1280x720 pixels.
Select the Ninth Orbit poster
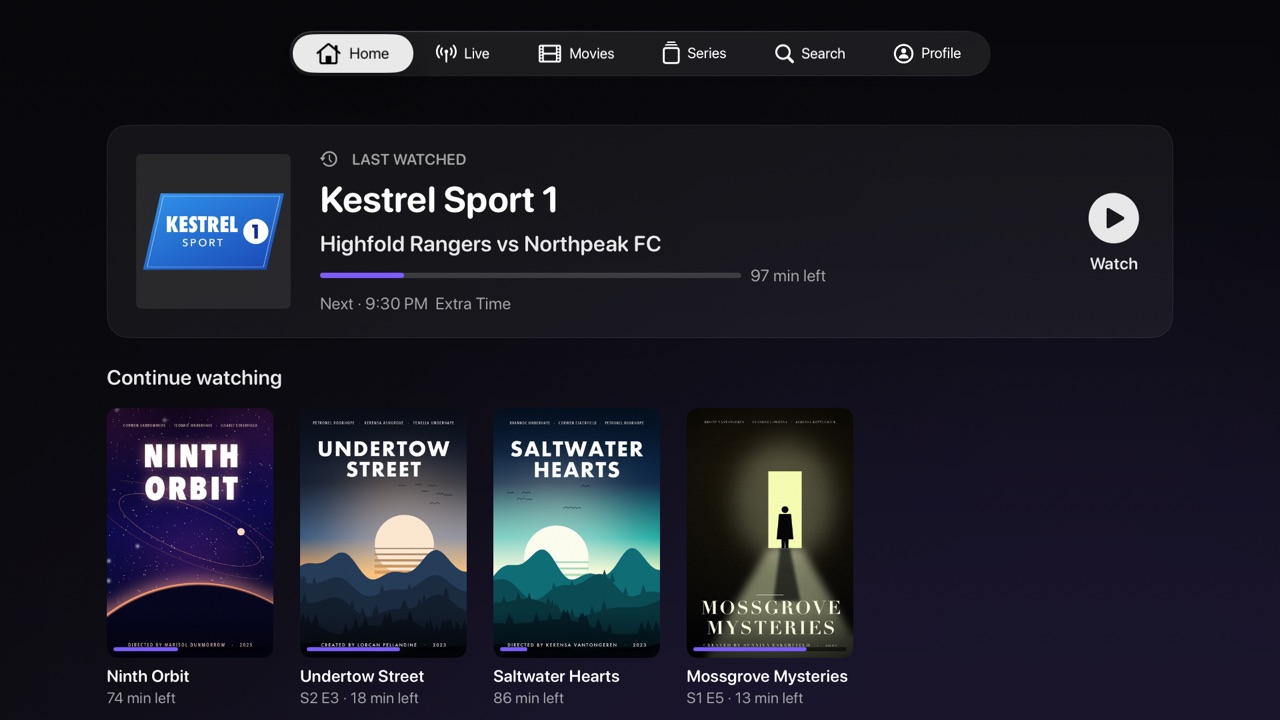[x=190, y=532]
